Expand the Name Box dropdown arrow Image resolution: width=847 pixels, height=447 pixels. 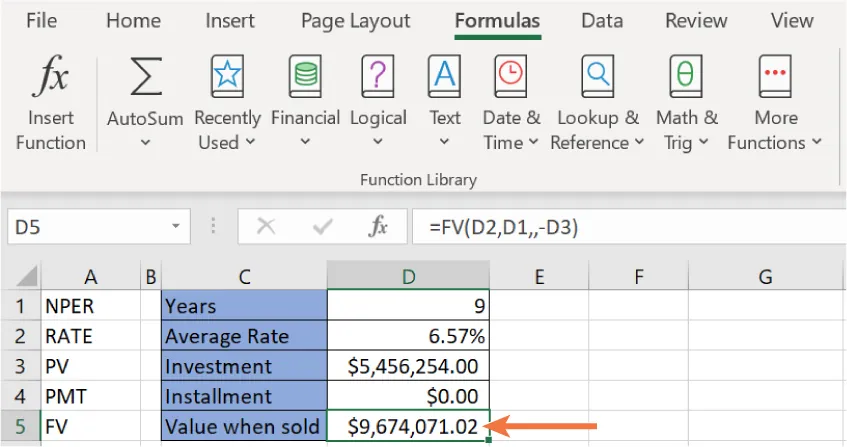click(x=175, y=227)
